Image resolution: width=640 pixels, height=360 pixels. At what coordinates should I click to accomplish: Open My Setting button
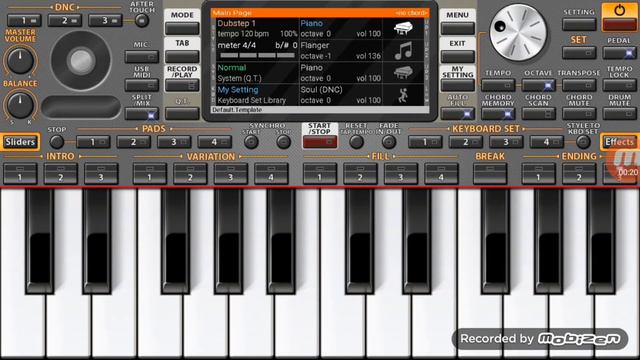458,85
